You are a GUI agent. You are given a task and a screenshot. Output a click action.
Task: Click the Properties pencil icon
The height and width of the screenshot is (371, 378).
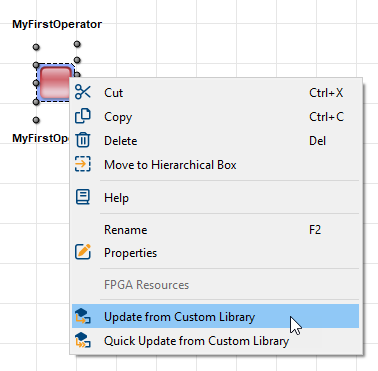click(x=83, y=252)
